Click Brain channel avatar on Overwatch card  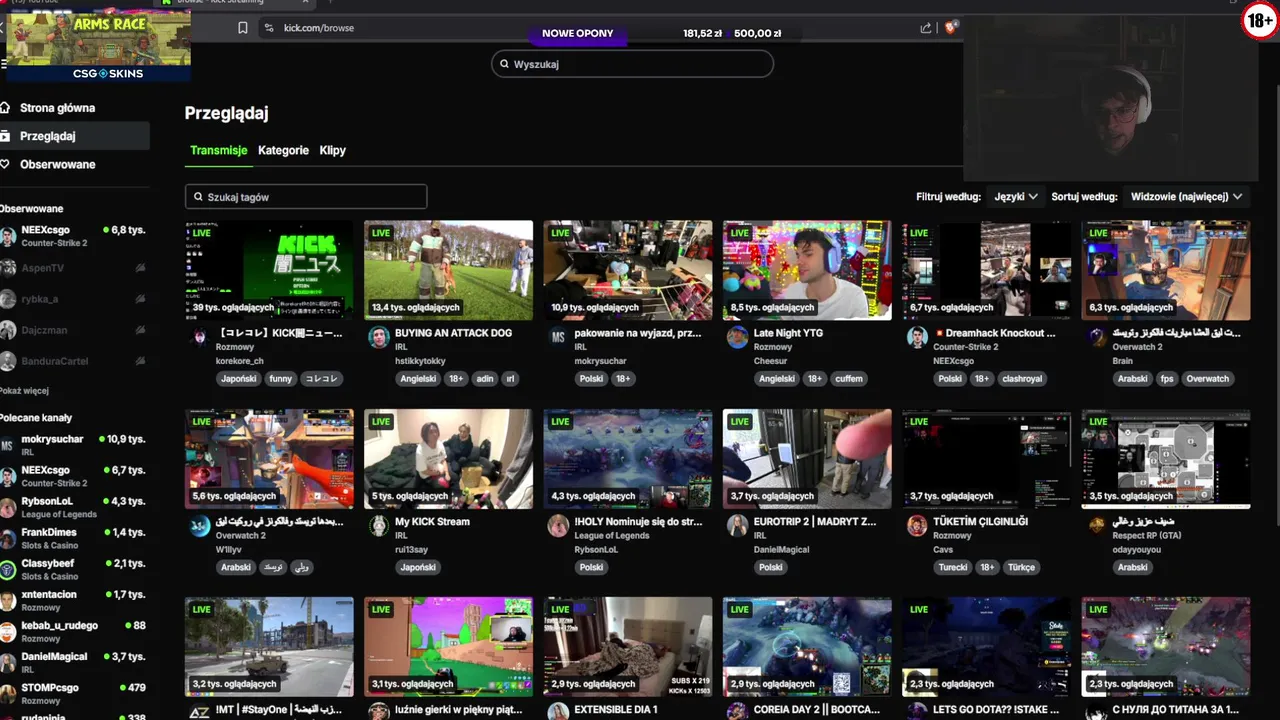coord(1097,337)
